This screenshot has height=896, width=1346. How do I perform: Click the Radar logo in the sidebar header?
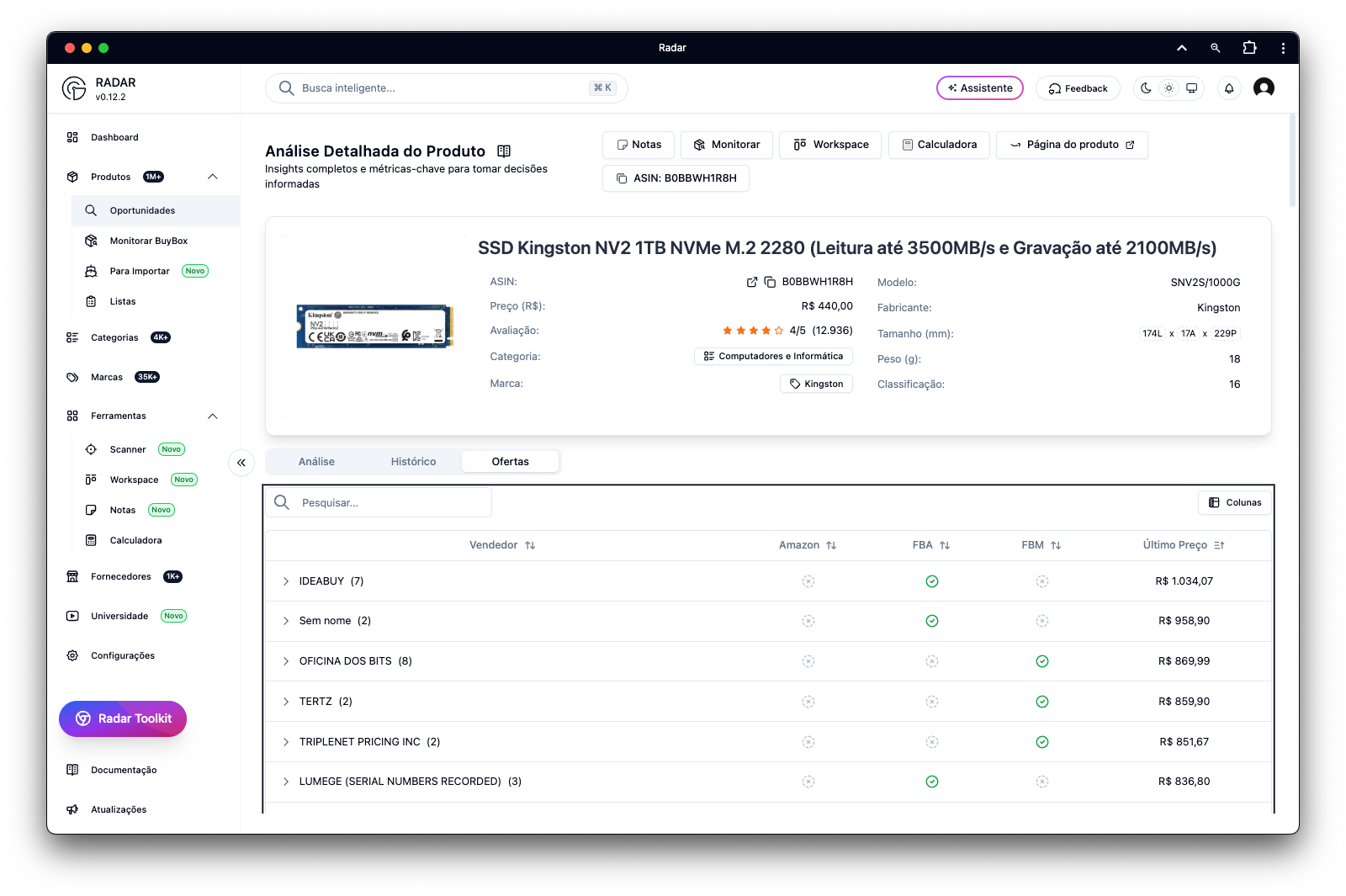coord(74,88)
